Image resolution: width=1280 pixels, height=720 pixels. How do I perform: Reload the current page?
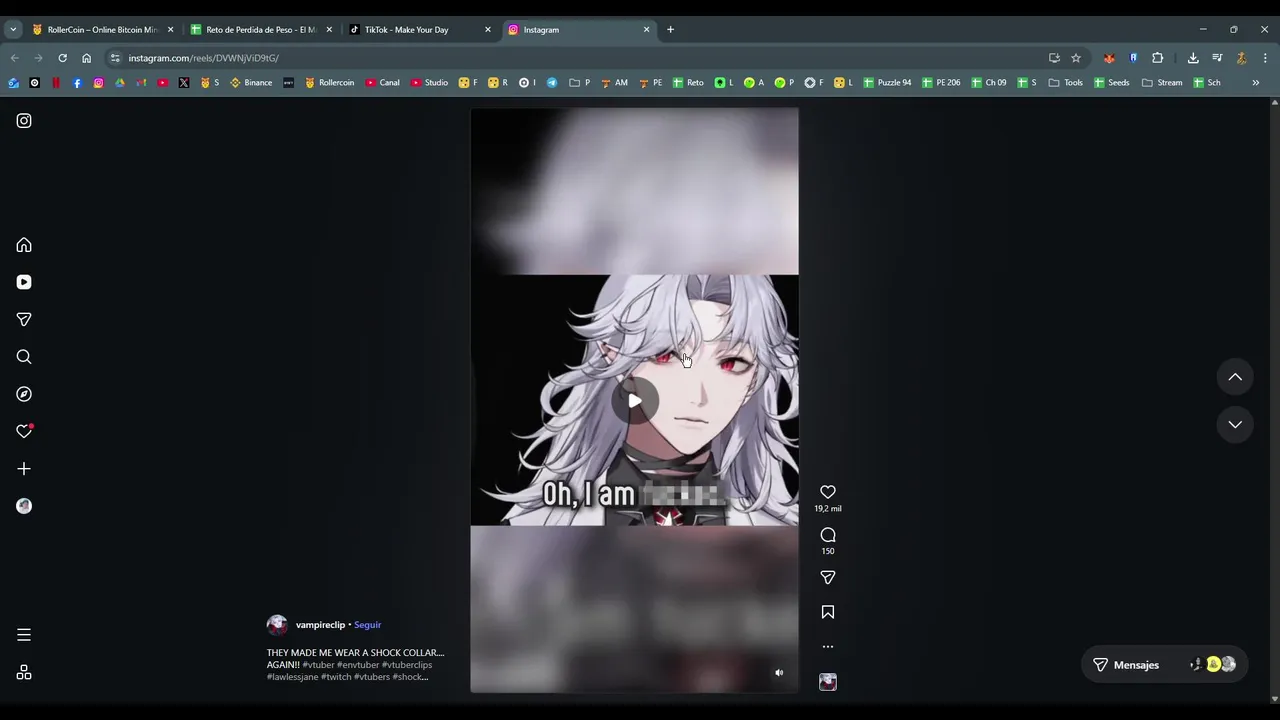click(x=62, y=58)
